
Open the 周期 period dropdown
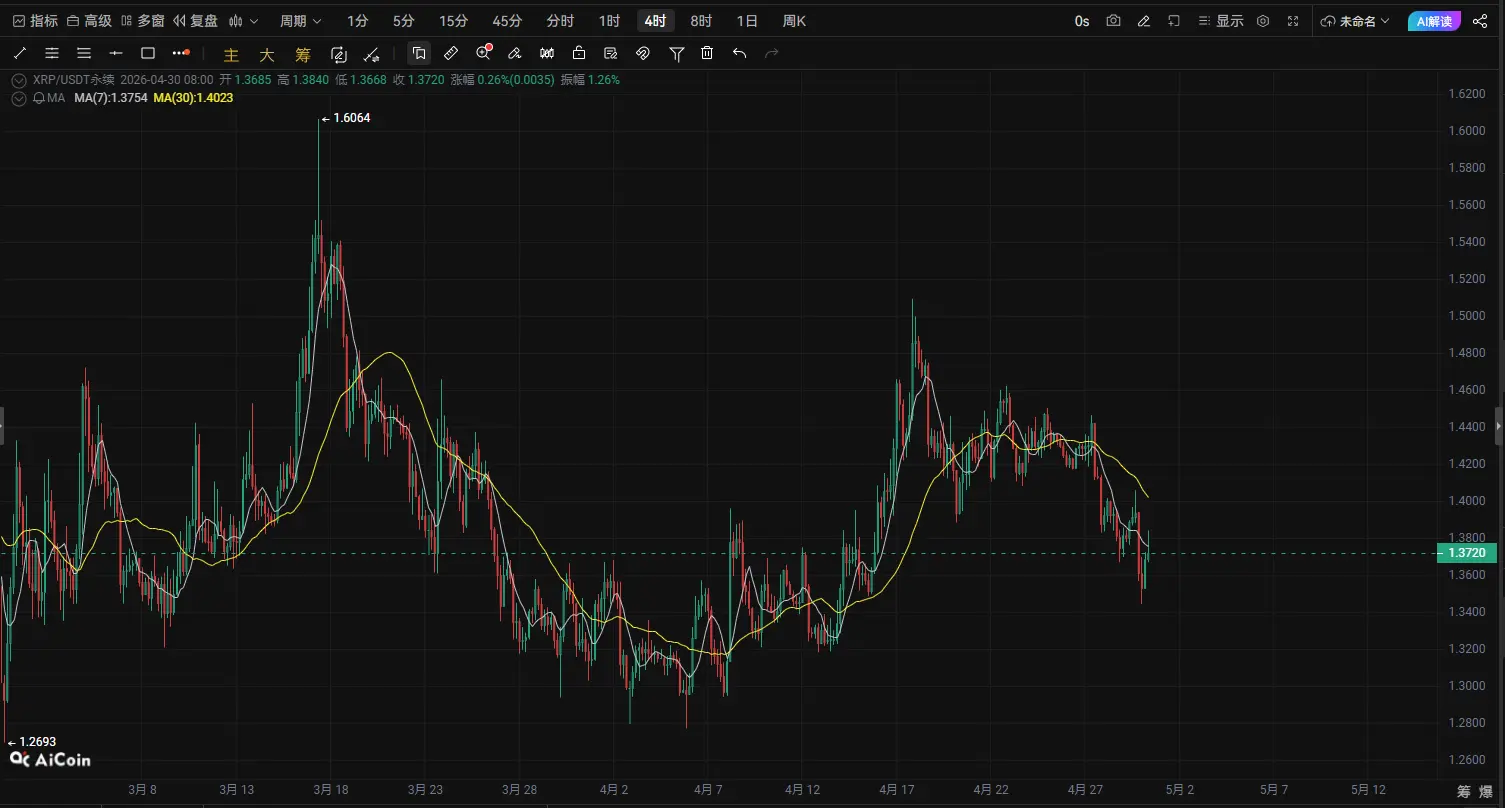(x=300, y=21)
